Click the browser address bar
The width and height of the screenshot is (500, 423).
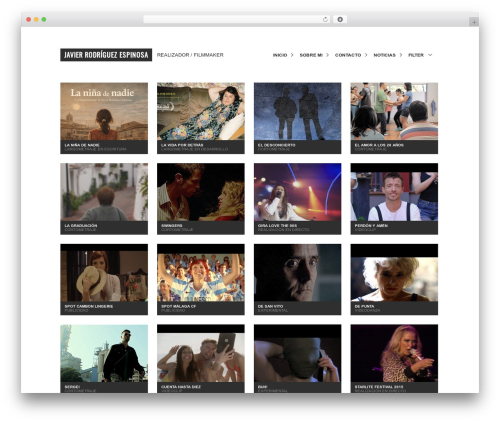[236, 20]
